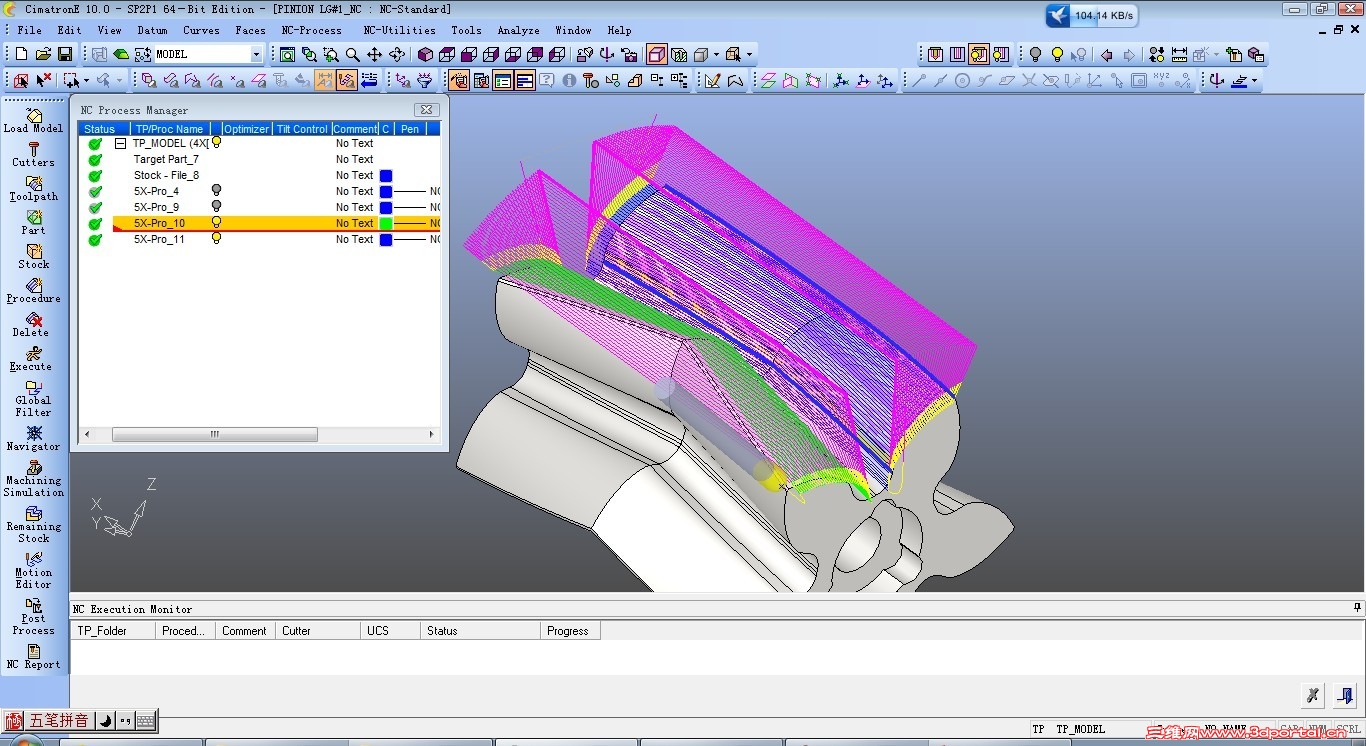Open Remaining Stock tool
The width and height of the screenshot is (1366, 746).
pos(34,525)
